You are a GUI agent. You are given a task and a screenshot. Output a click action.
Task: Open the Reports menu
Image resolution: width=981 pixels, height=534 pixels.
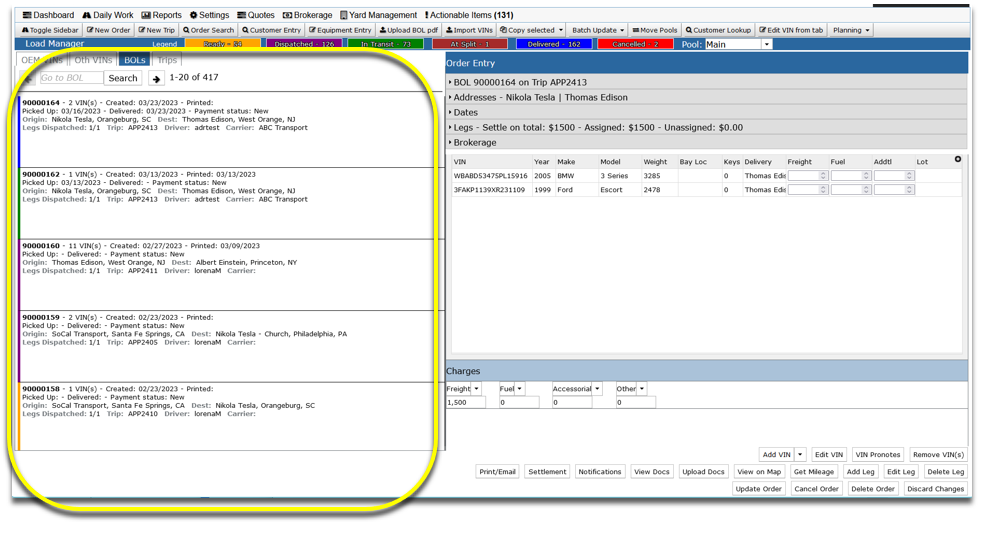pos(161,15)
